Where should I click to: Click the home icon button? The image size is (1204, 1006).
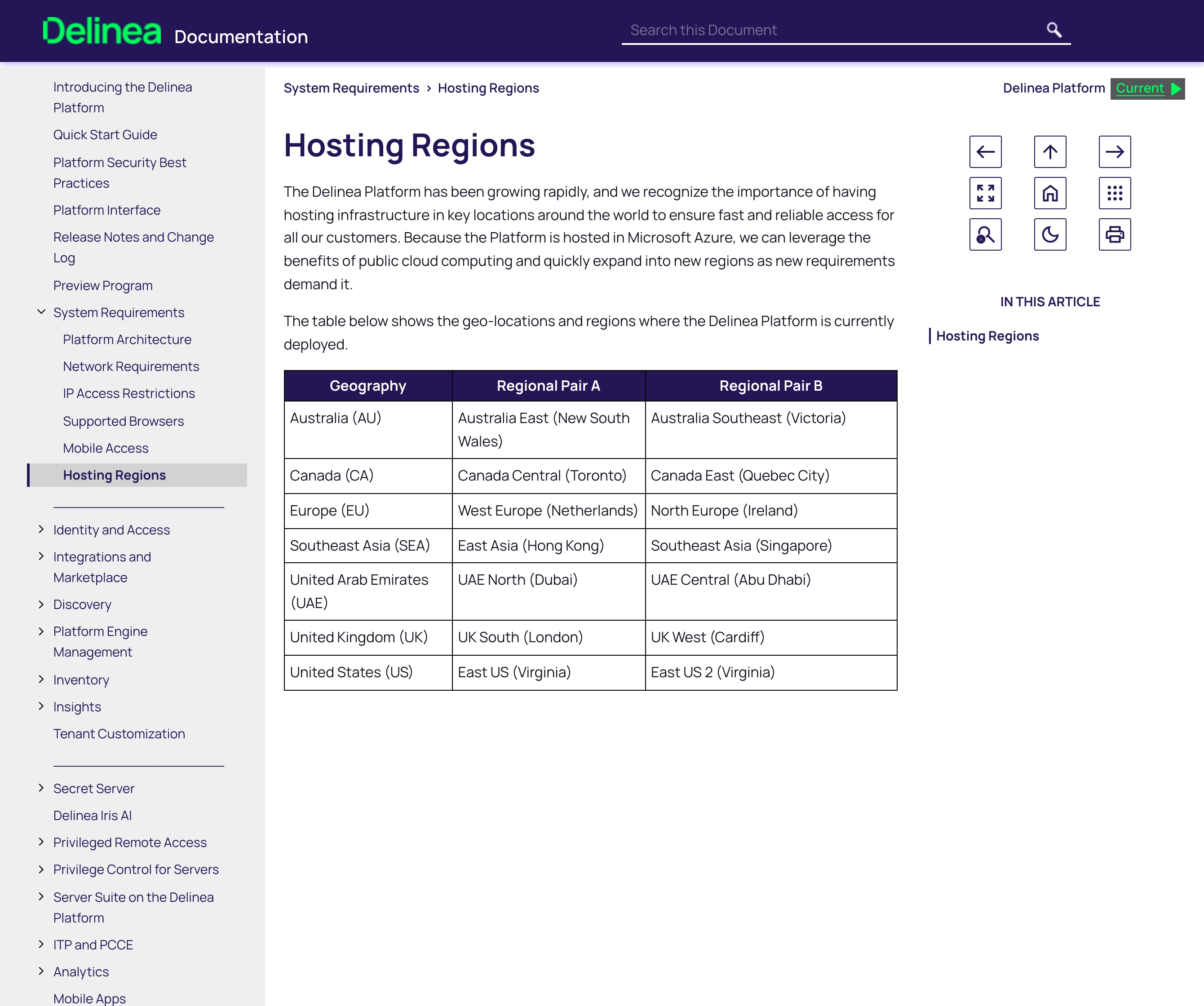(1050, 193)
